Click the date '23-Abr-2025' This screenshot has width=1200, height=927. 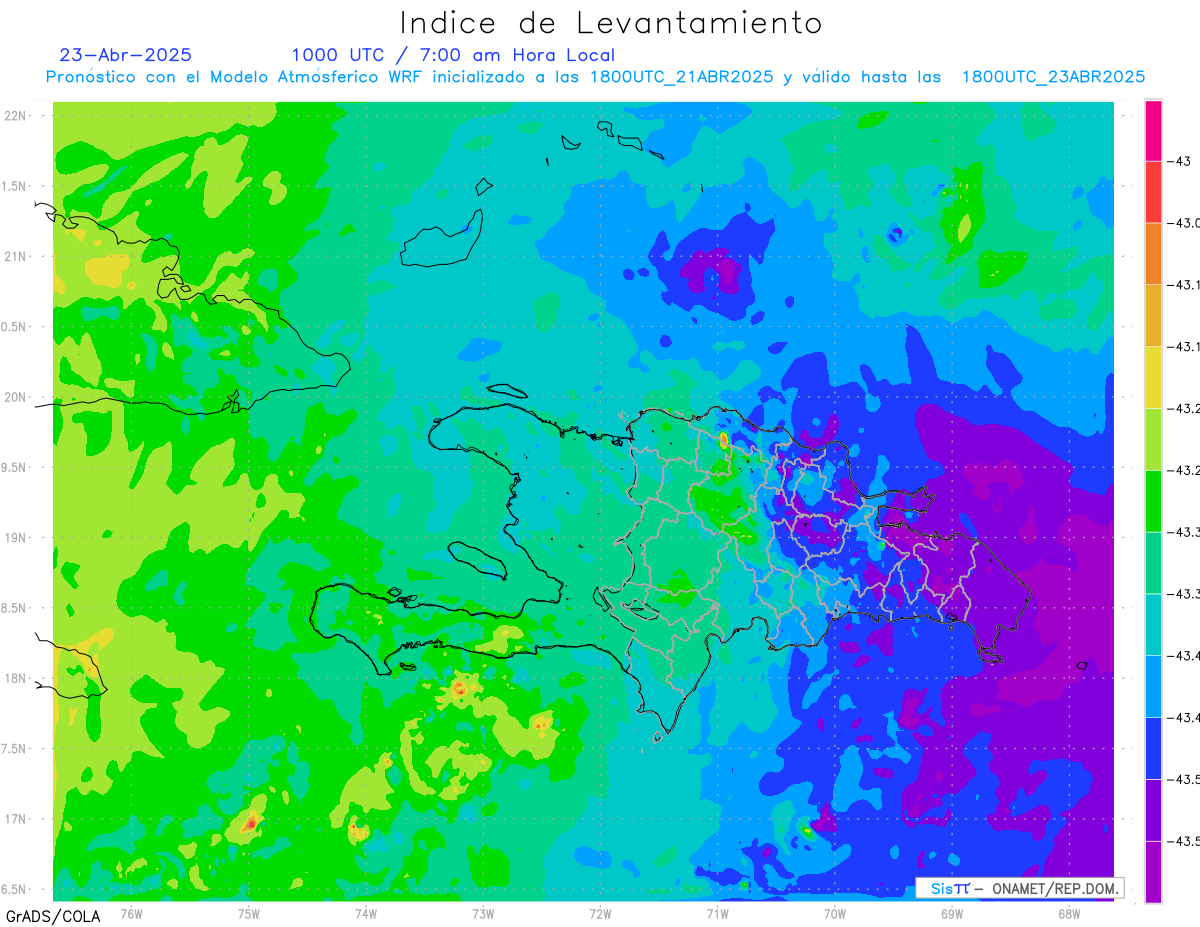coord(126,55)
